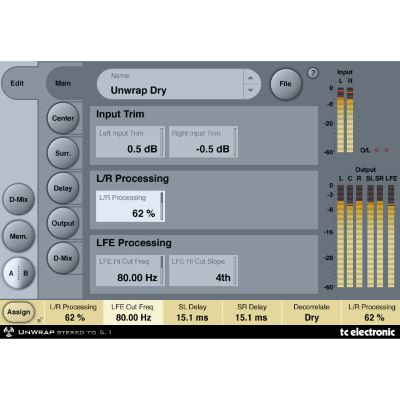Viewport: 400px width, 400px height.
Task: Open the Surr. page button
Action: point(63,153)
